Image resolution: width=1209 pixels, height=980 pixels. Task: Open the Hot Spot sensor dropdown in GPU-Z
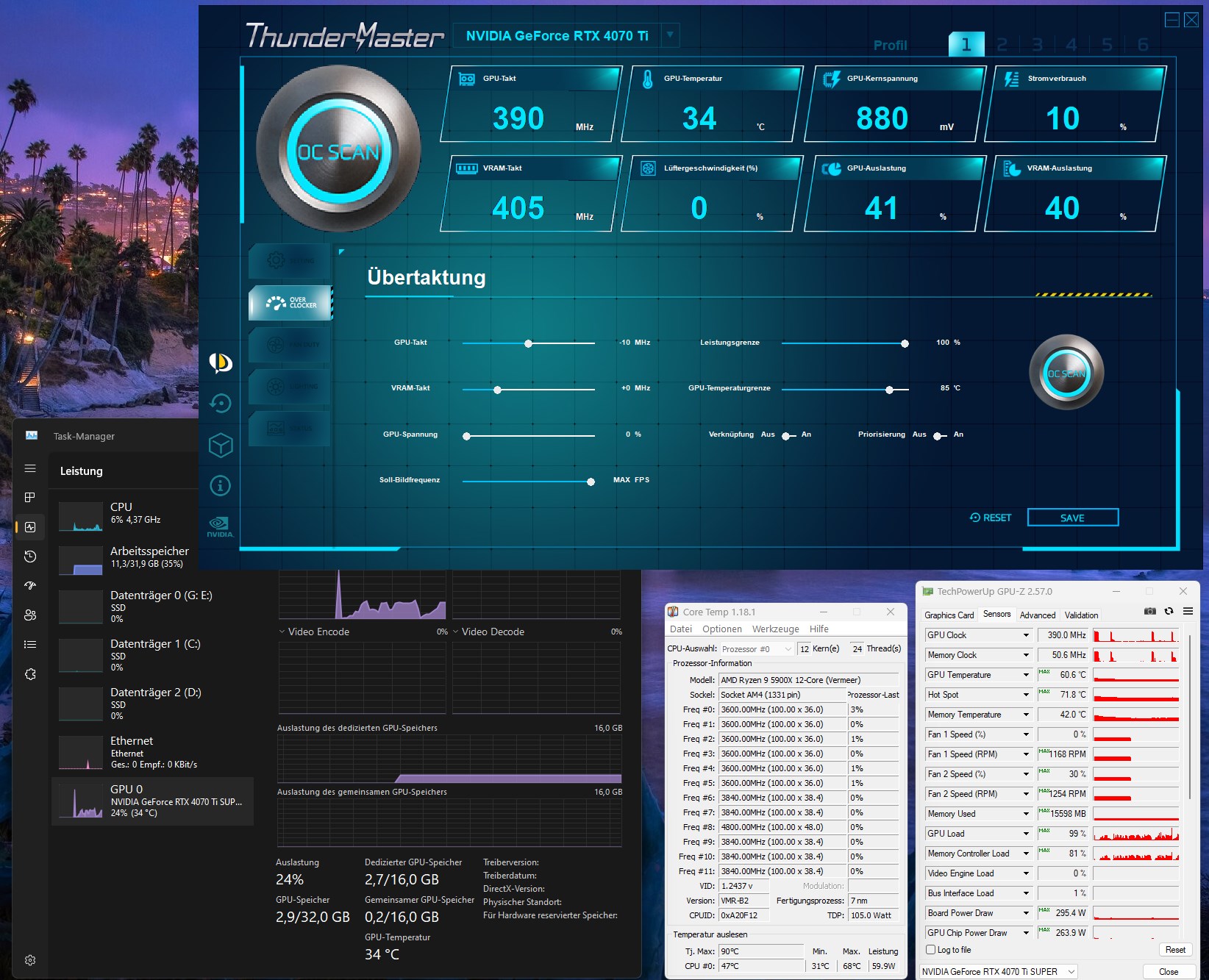coord(1026,695)
